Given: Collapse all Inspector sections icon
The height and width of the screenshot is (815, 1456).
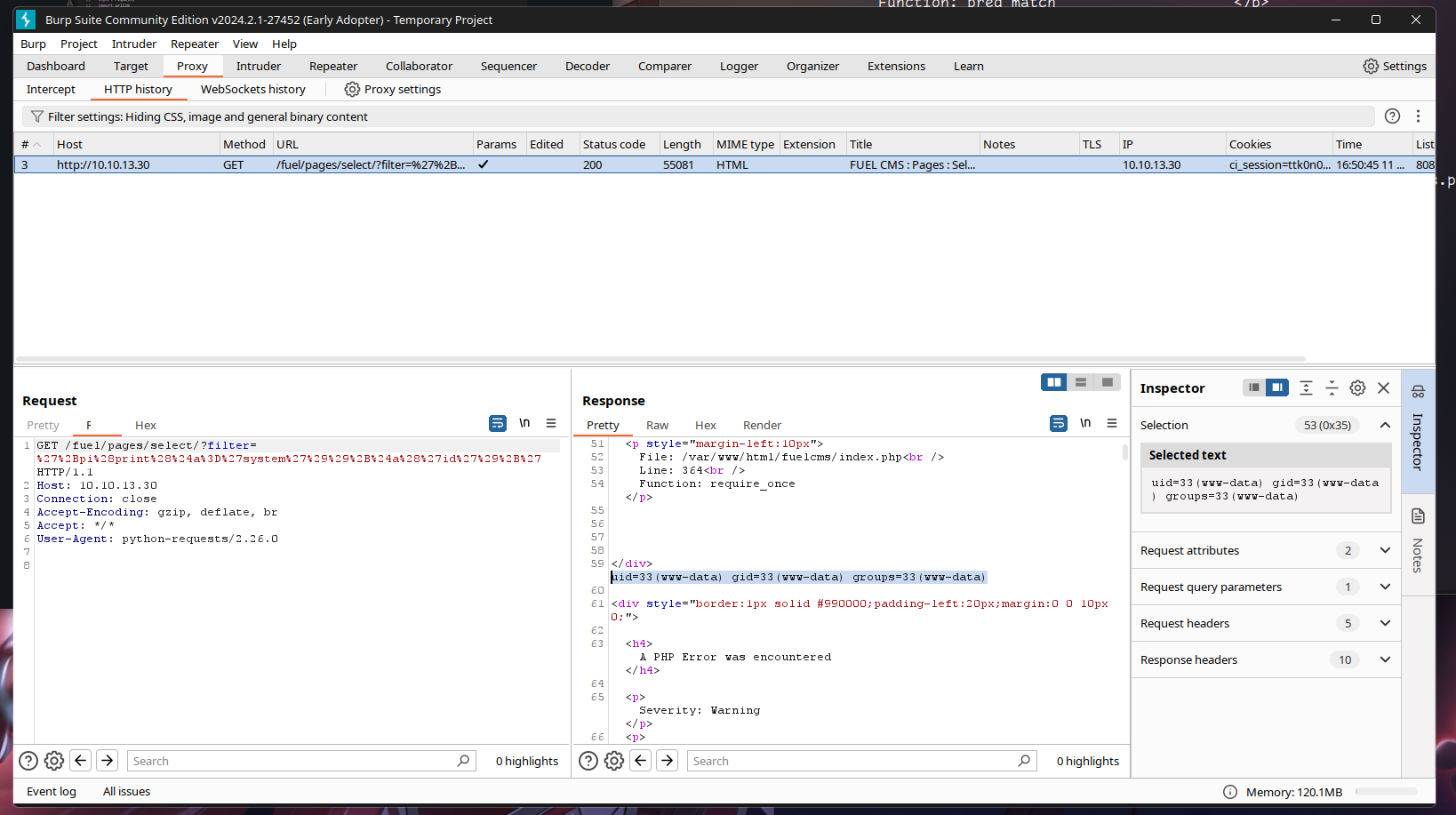Looking at the screenshot, I should [1332, 388].
